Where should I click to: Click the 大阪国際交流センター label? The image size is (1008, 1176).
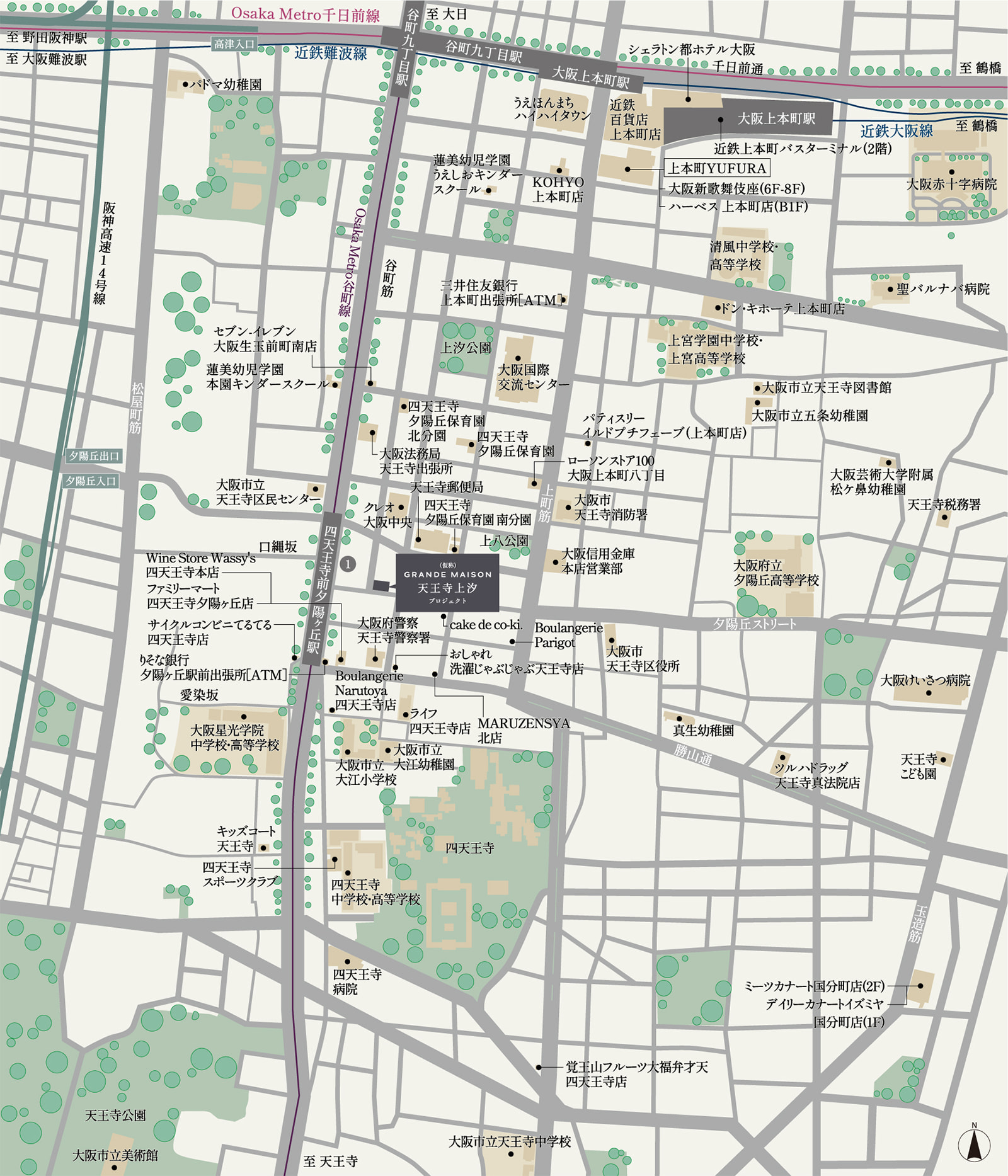(x=534, y=377)
